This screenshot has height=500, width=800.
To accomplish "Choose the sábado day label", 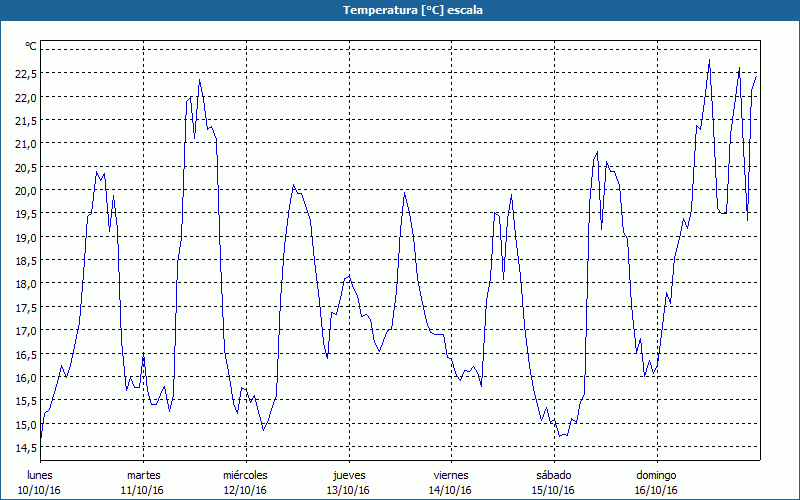I will [553, 475].
